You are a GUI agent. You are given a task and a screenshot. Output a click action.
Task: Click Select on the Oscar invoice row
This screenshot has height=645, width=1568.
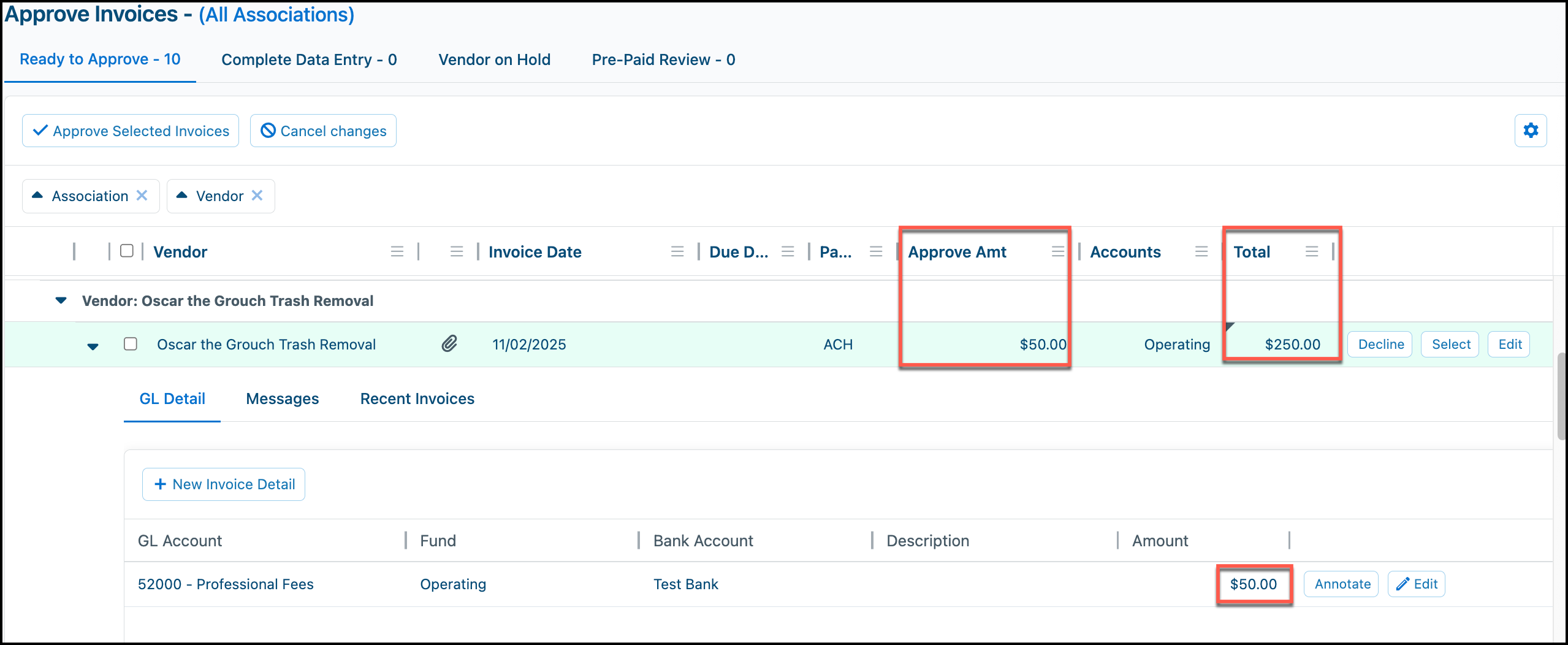(1450, 344)
